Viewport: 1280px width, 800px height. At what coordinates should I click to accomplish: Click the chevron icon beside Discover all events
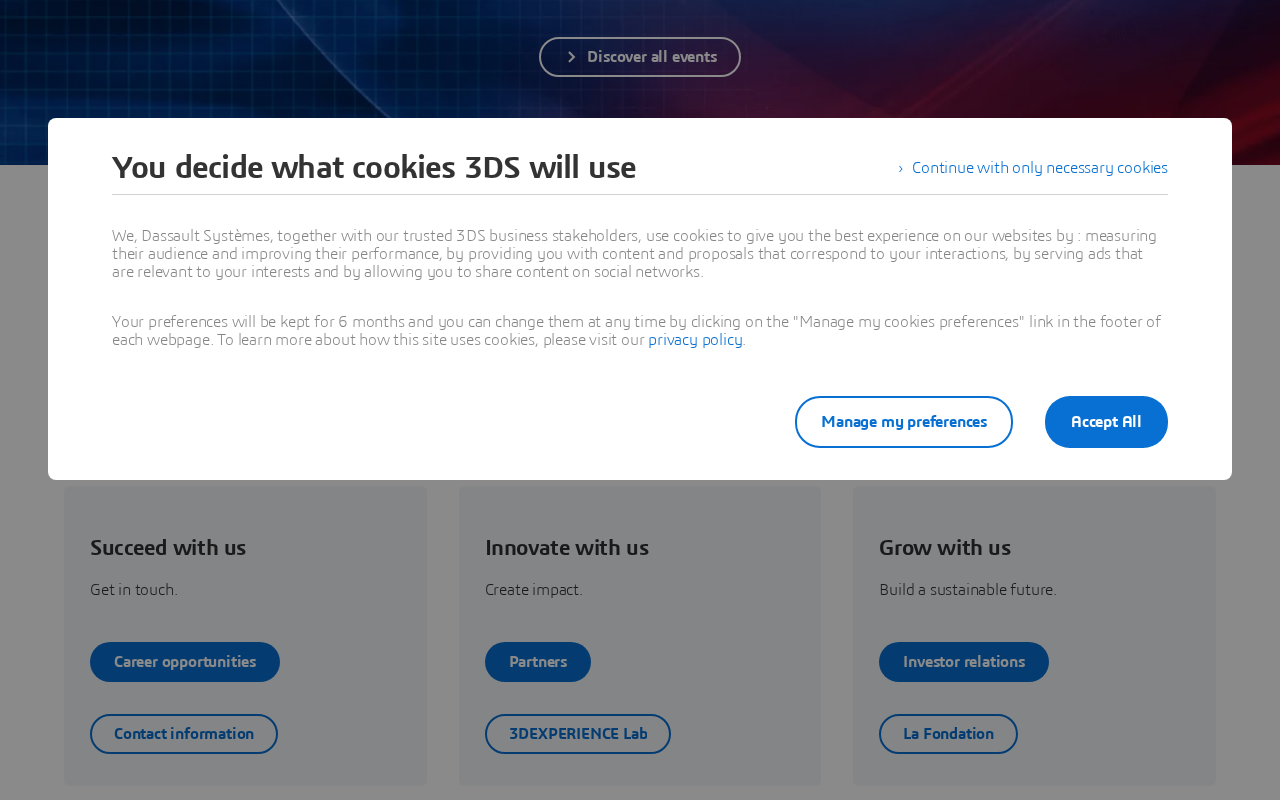(571, 57)
